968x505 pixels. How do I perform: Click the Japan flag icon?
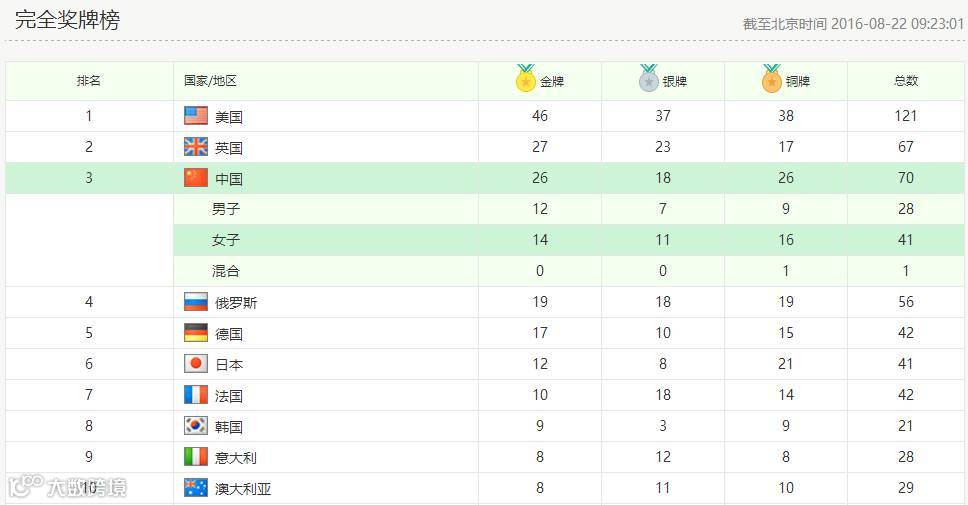[x=196, y=364]
